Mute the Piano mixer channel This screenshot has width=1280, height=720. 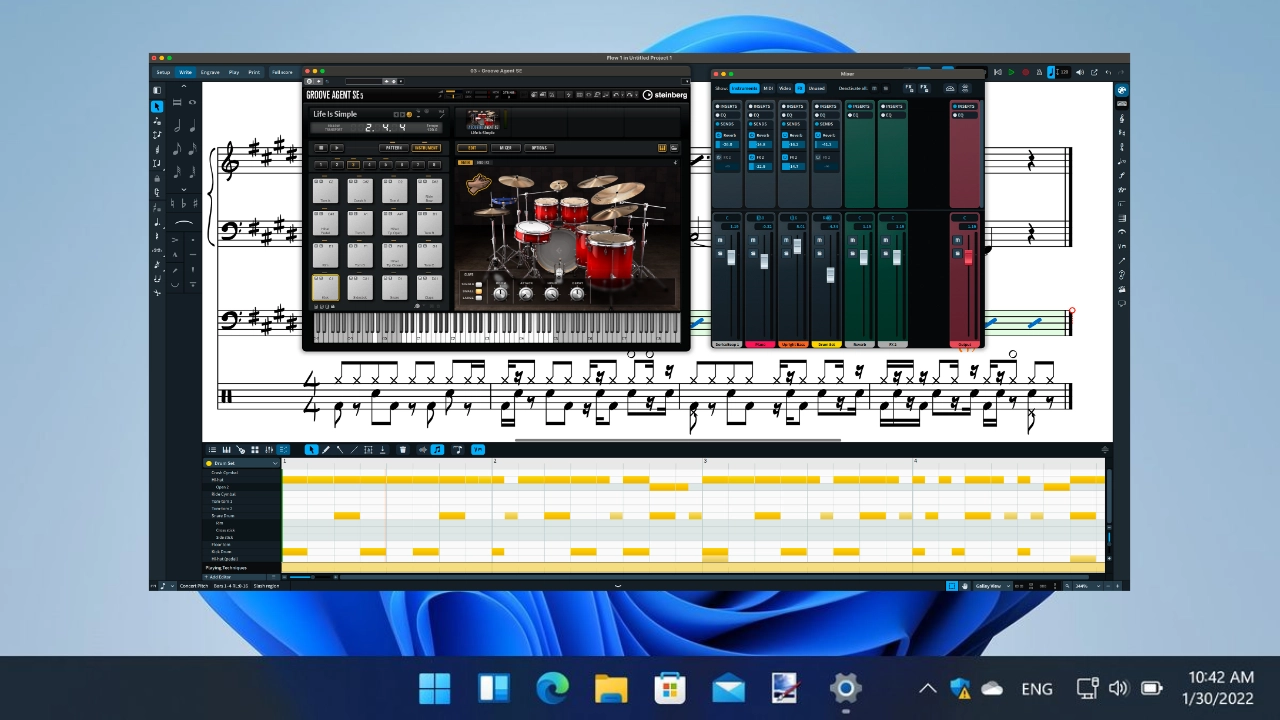[753, 240]
